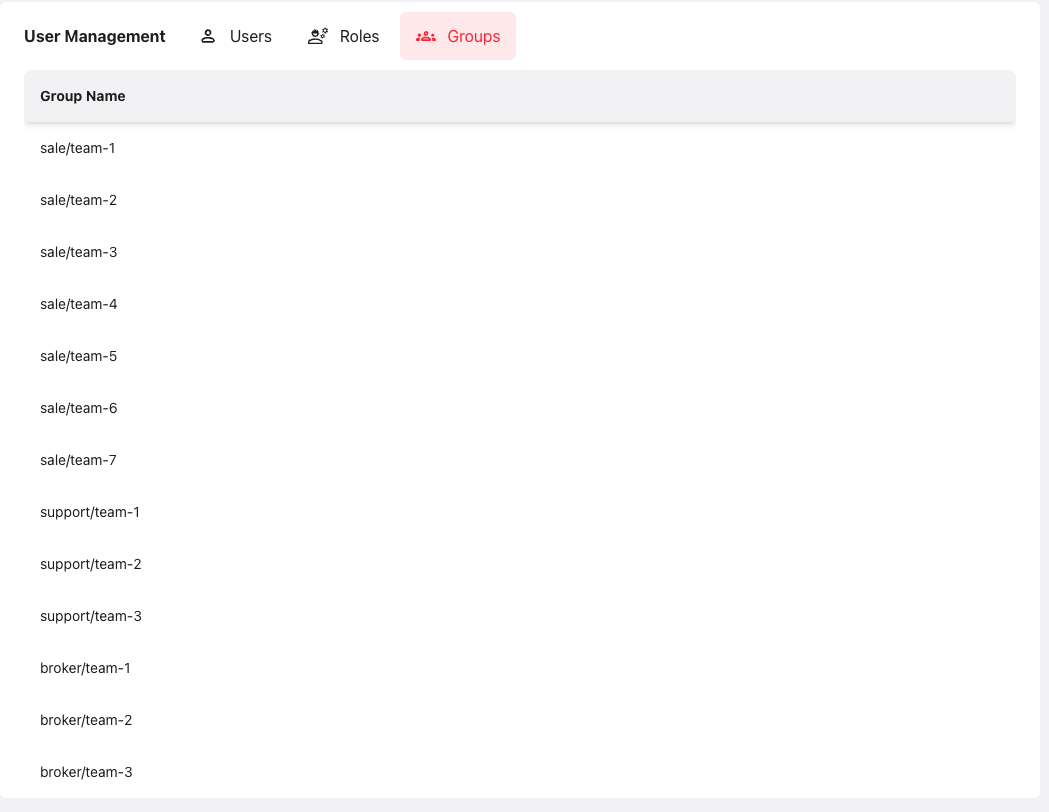Click the Roles gear-person icon
The height and width of the screenshot is (812, 1049).
(318, 36)
